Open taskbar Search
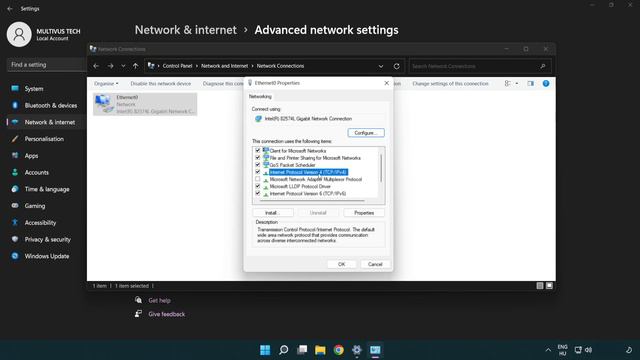This screenshot has width=640, height=360. coord(283,350)
